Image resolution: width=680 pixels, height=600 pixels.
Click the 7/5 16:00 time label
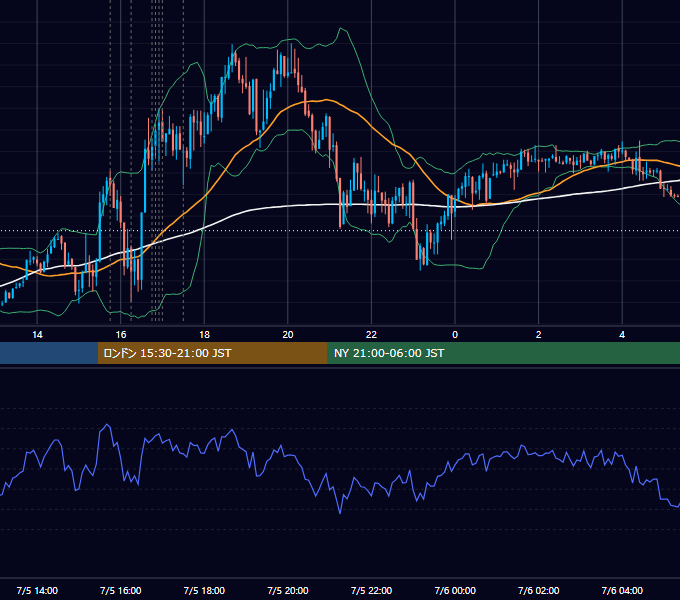[x=121, y=590]
